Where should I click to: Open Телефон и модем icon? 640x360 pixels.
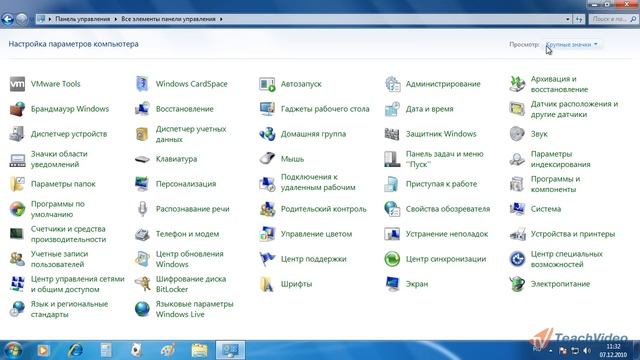tap(142, 234)
